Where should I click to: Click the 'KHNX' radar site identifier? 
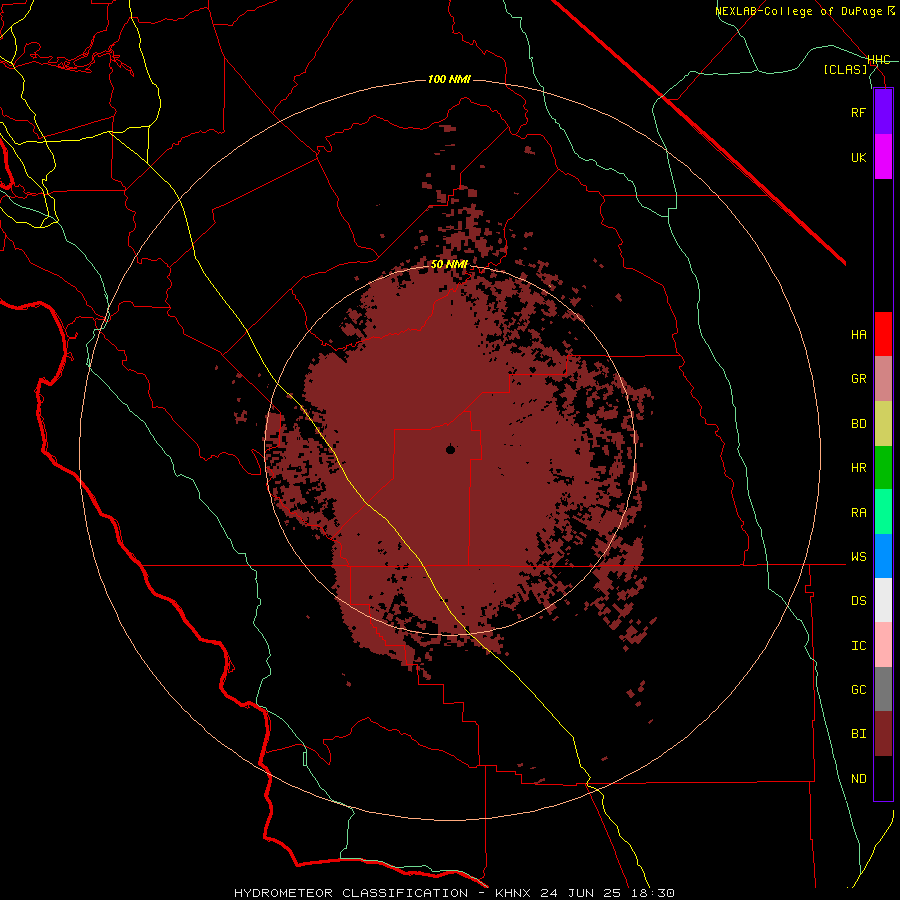coord(514,893)
